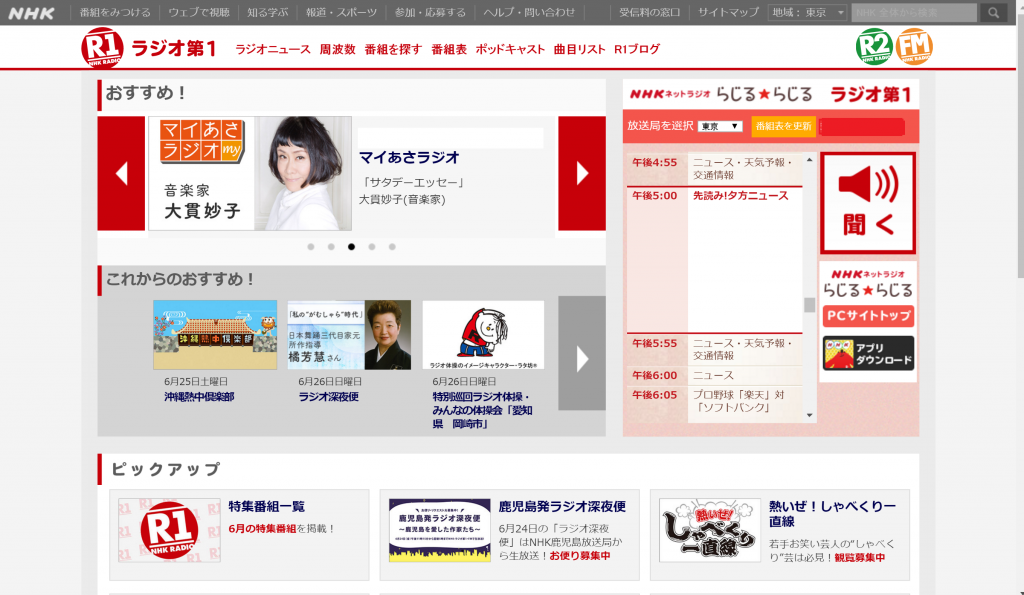1024x595 pixels.
Task: Open 報道・スポーツ top menu
Action: tap(341, 12)
